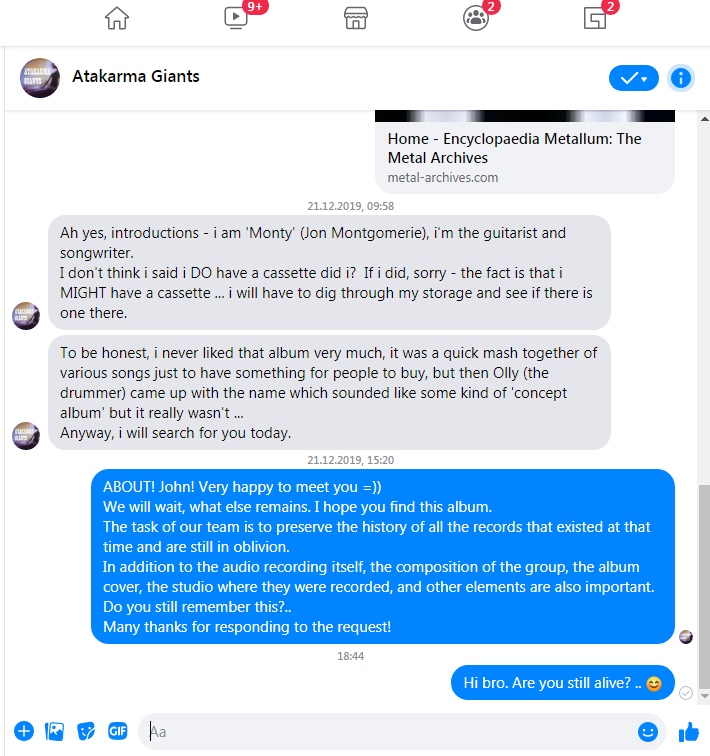The width and height of the screenshot is (710, 756).
Task: Click scrollbar up arrow in chat
Action: [x=705, y=119]
